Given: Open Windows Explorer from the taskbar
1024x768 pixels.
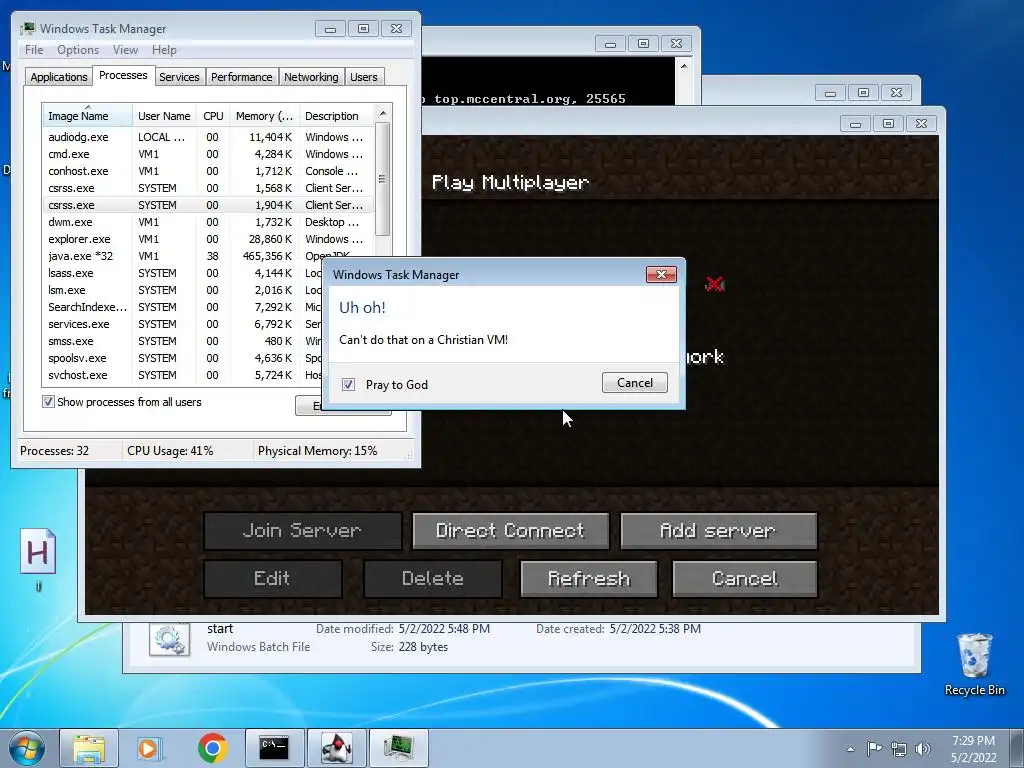Looking at the screenshot, I should coord(89,748).
